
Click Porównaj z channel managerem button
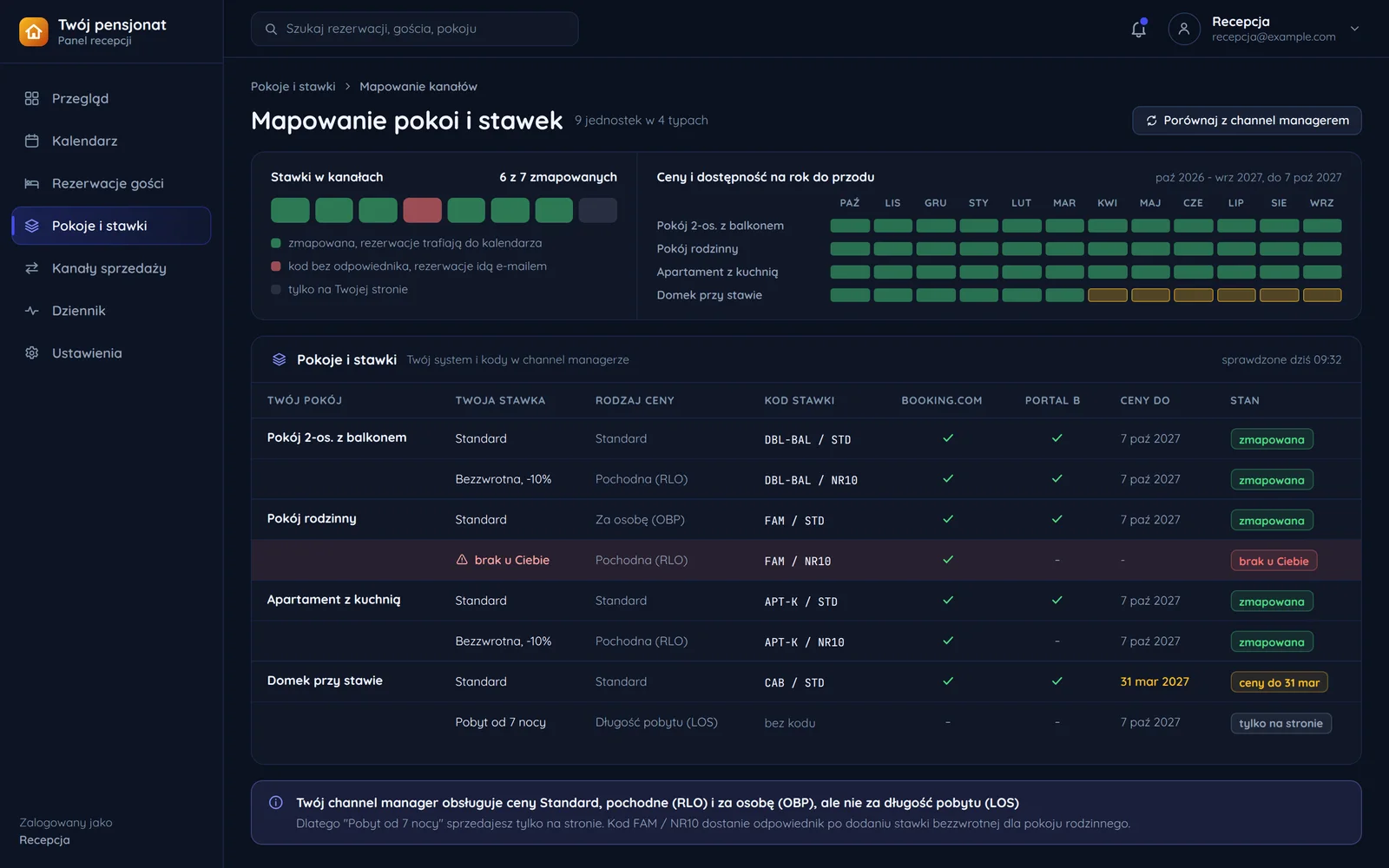click(1247, 121)
